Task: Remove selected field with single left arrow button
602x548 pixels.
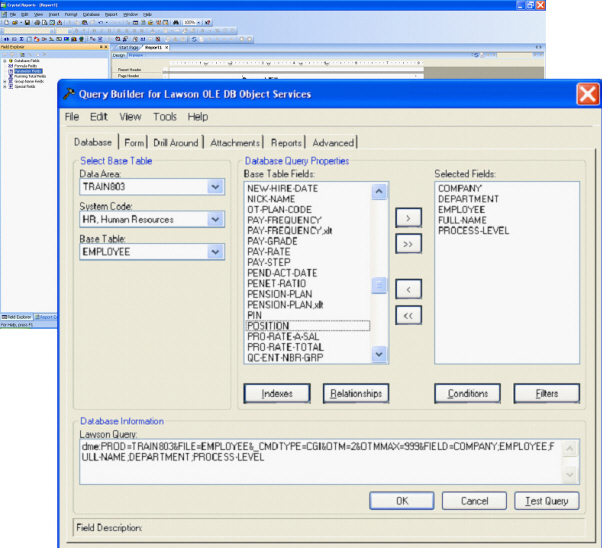Action: [x=408, y=289]
